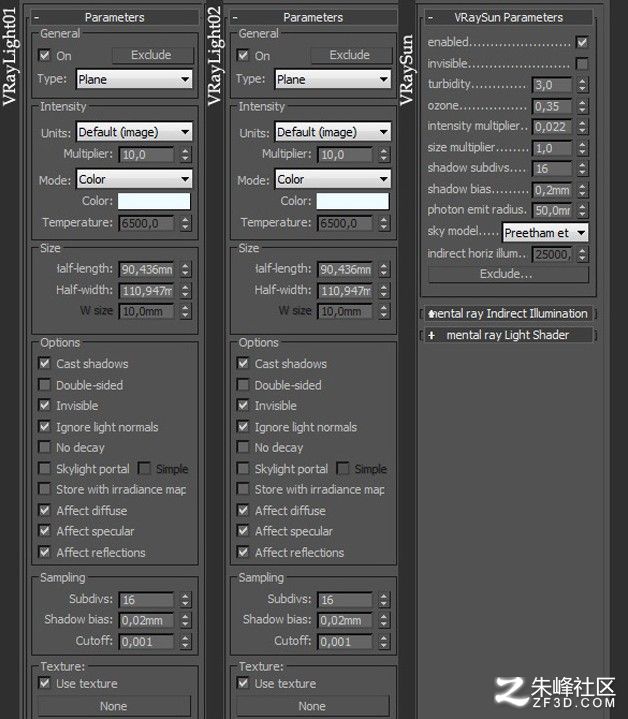Toggle Cast shadows in VRayLight01
Screen dimensions: 628x719
pyautogui.click(x=44, y=364)
